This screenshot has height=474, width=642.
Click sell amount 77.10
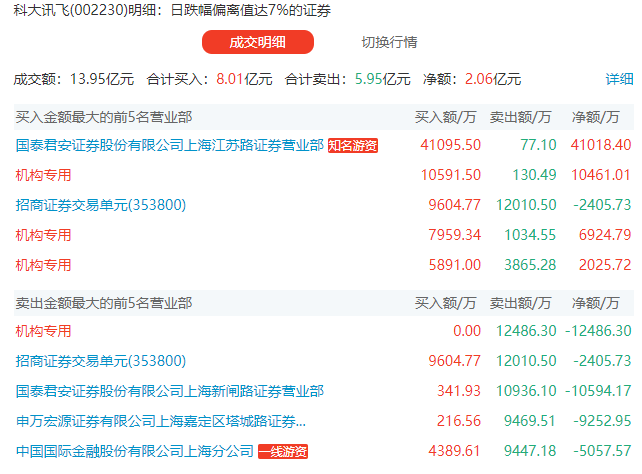pyautogui.click(x=538, y=145)
